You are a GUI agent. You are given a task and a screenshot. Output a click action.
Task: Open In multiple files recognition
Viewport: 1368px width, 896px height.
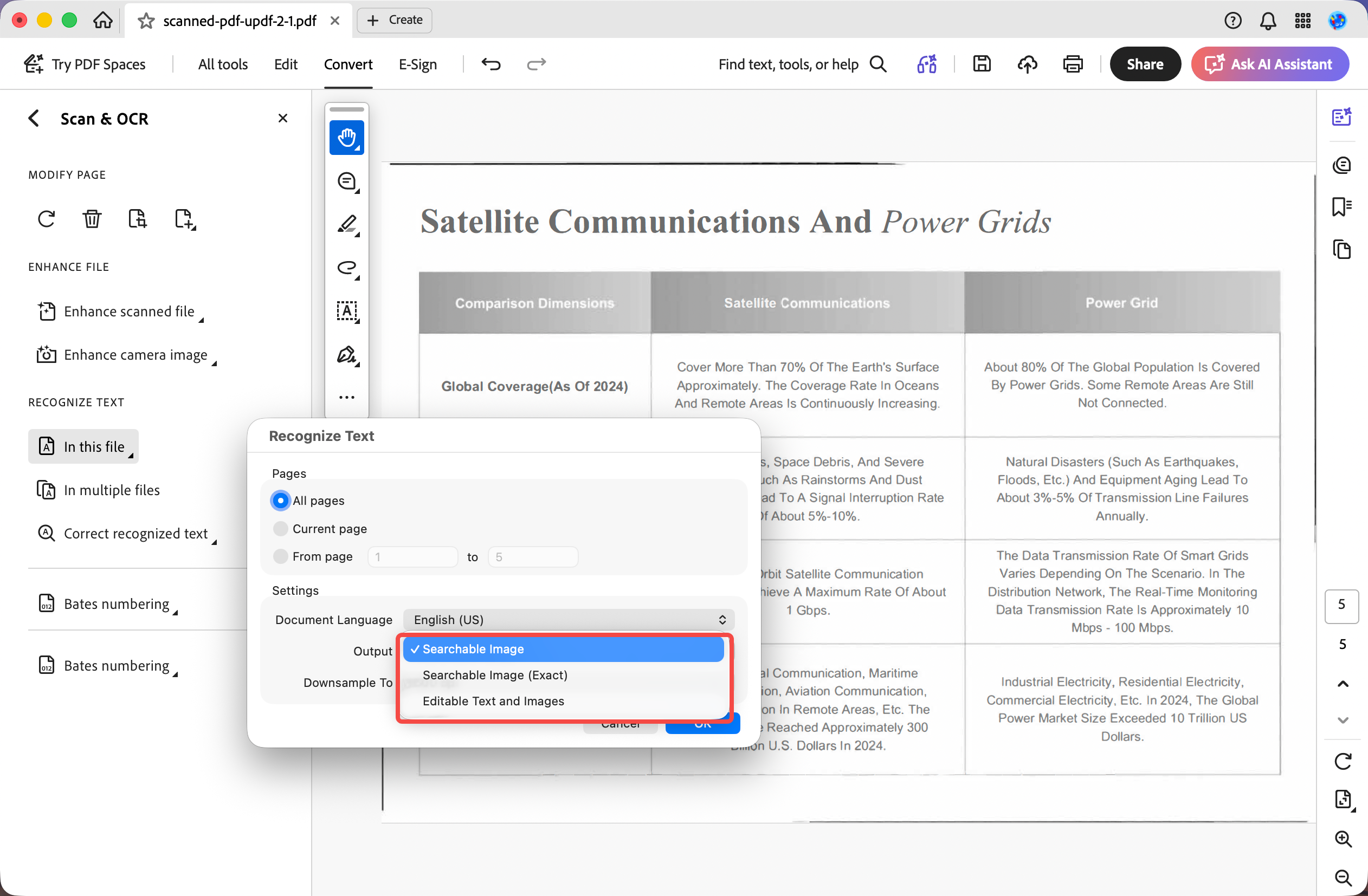tap(98, 490)
